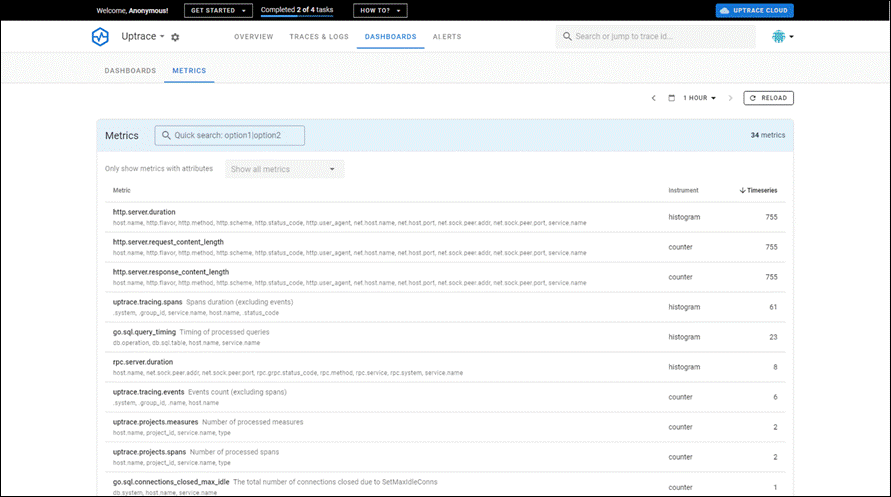Click magnifier icon in Quick search box

[x=166, y=135]
